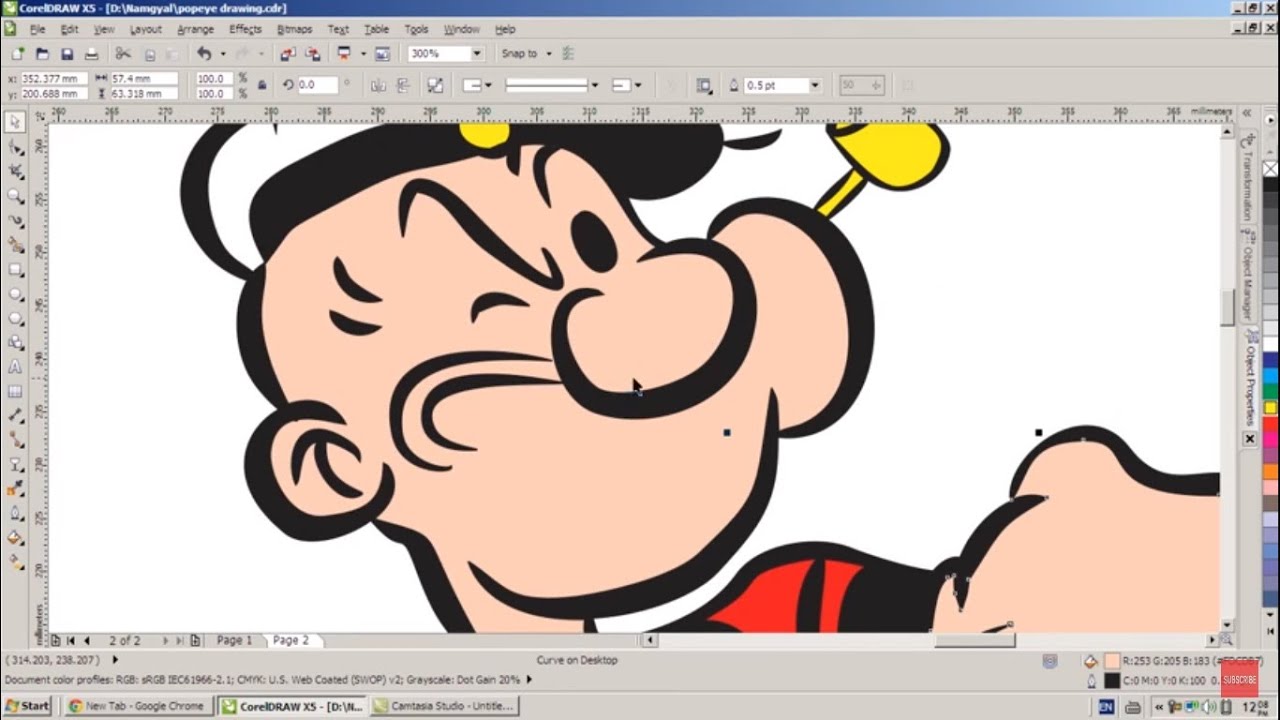1280x720 pixels.
Task: Select the Rectangle tool
Action: click(15, 269)
